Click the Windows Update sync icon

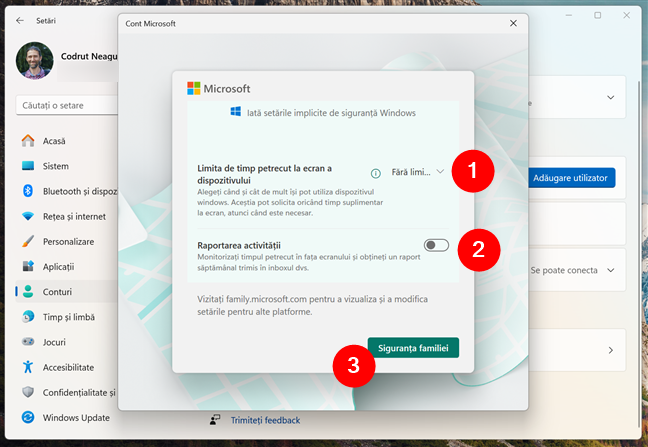[28, 417]
